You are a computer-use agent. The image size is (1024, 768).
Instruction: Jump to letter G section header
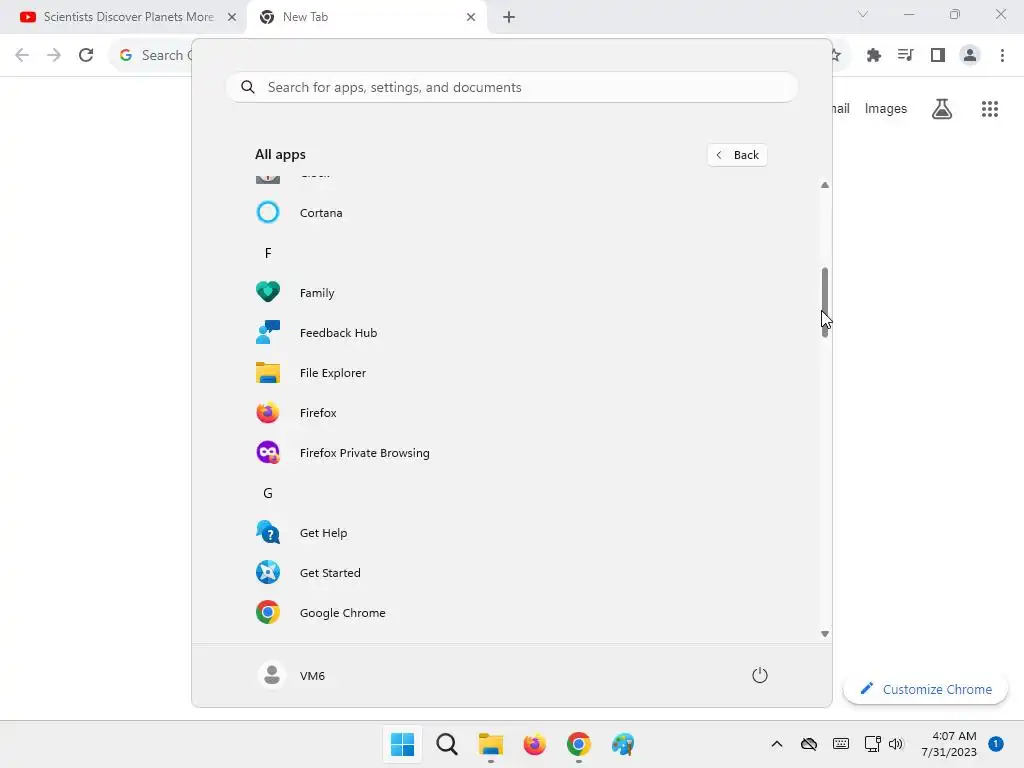pos(268,493)
